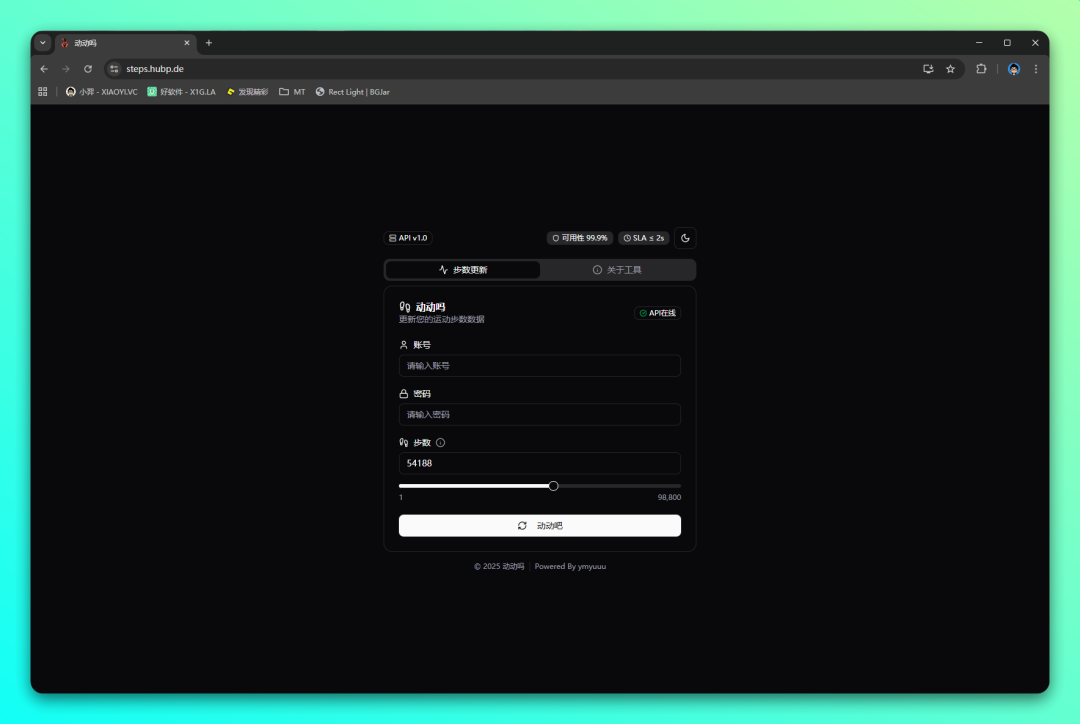Switch to the 步数更新 tab

pyautogui.click(x=463, y=270)
